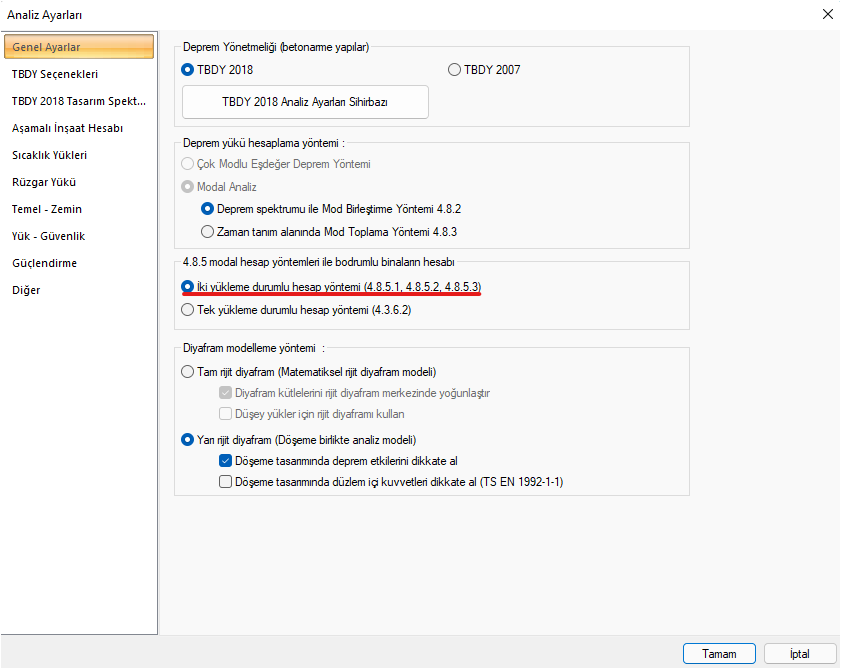Switch to TBDY 2018 Tasarım Spektrumu tab
Viewport: 841px width, 669px height.
[78, 101]
